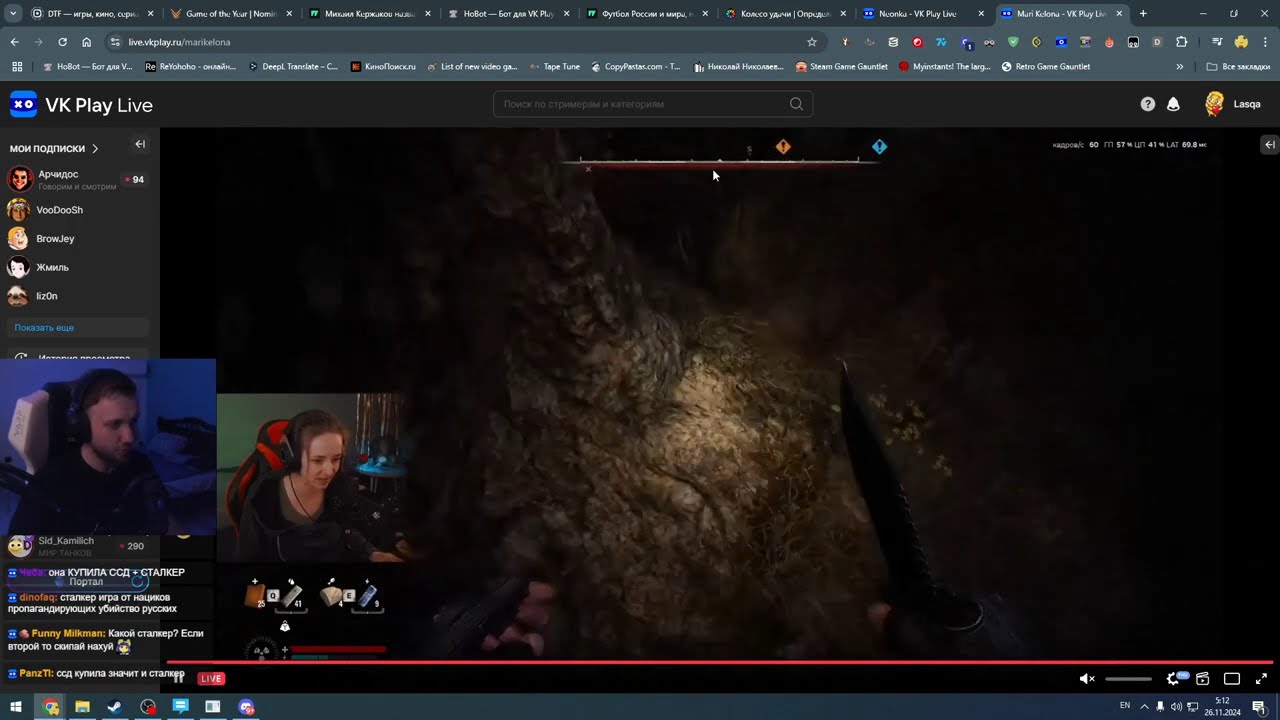Open the VK Play Live home logo
Viewport: 1280px width, 720px height.
(81, 105)
